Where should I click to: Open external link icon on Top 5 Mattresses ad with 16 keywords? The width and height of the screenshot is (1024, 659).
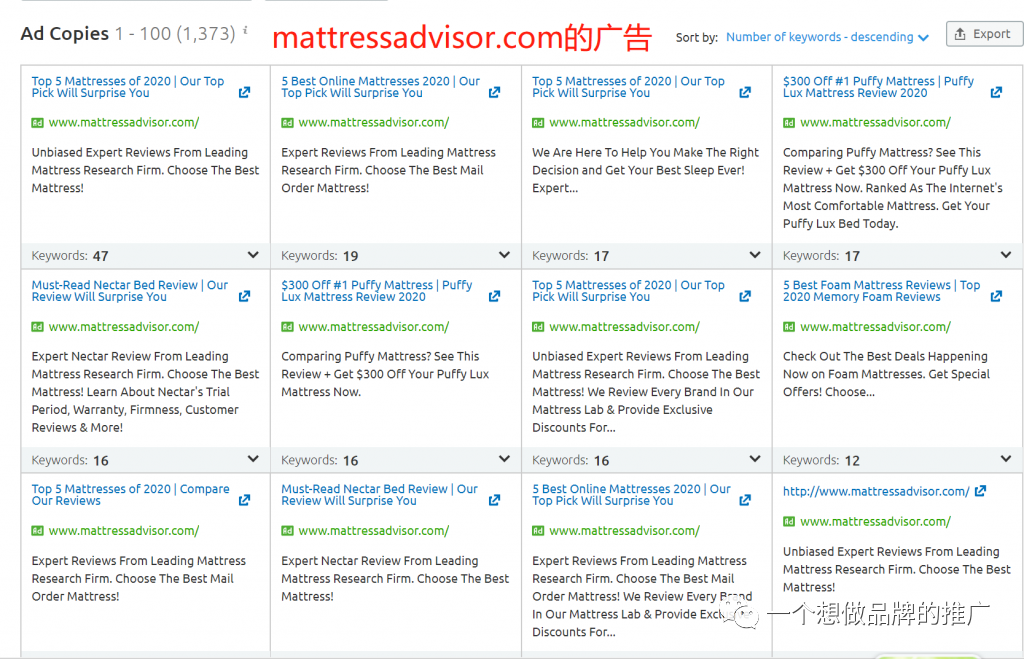click(744, 297)
